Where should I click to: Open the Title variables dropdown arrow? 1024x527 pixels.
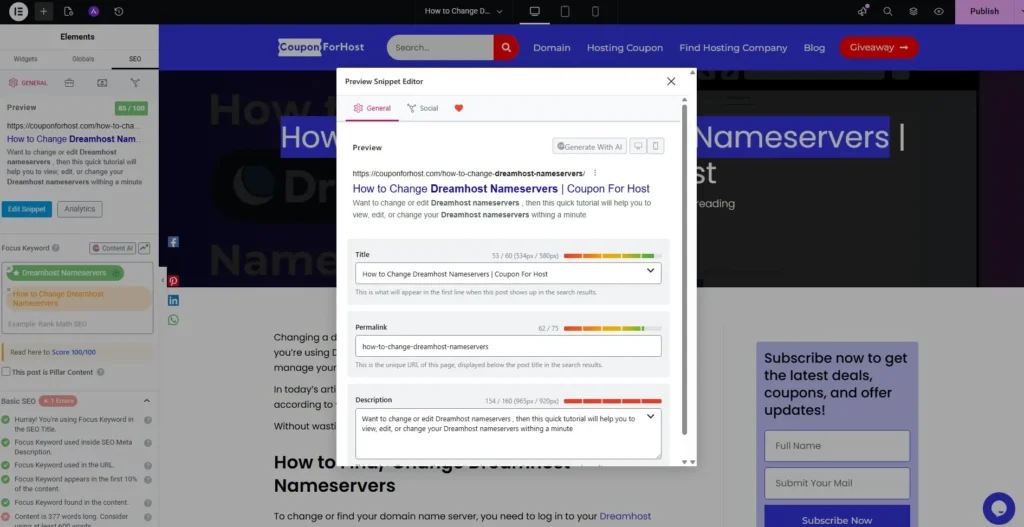tap(650, 271)
